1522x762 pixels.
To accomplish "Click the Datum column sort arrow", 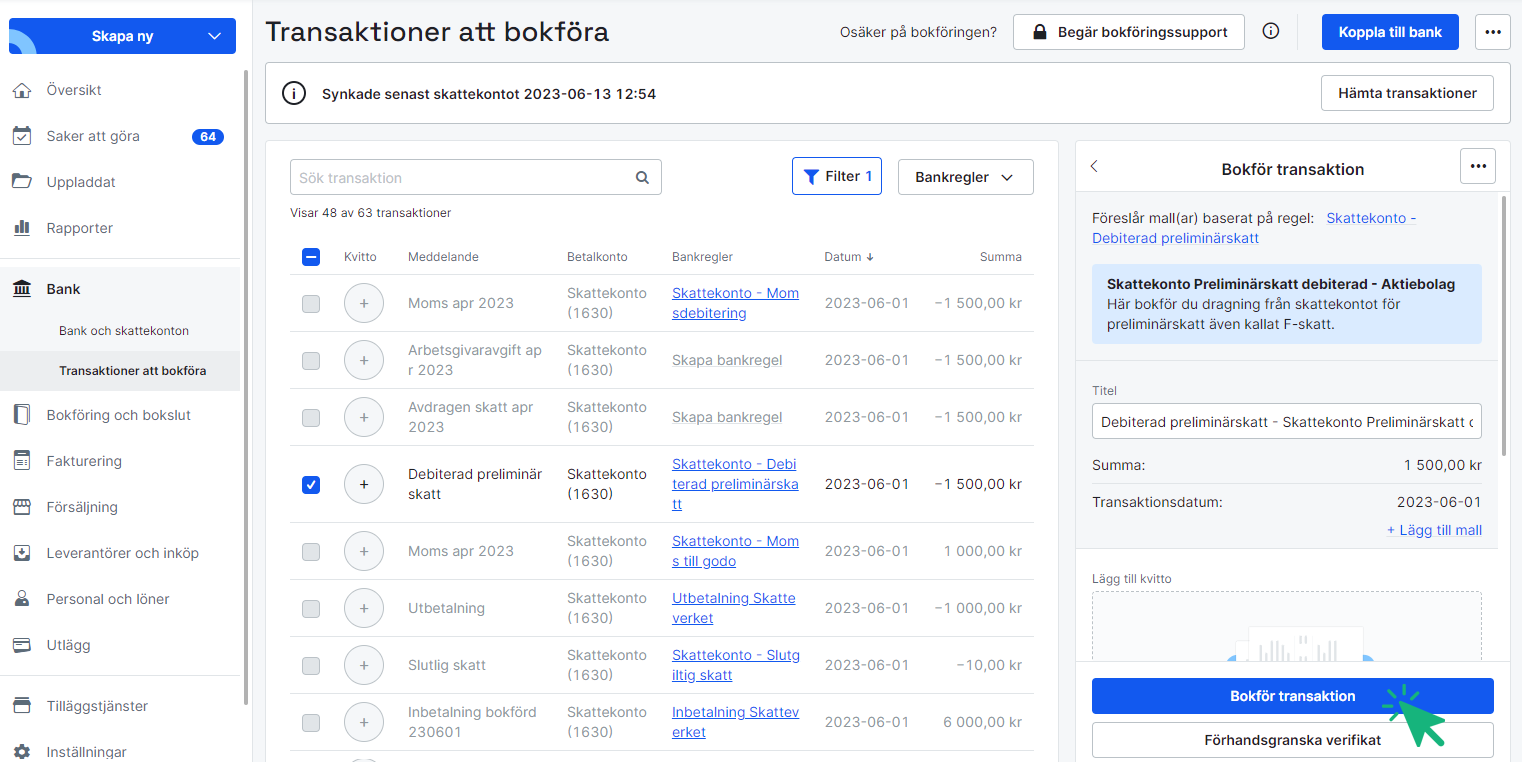I will click(870, 257).
